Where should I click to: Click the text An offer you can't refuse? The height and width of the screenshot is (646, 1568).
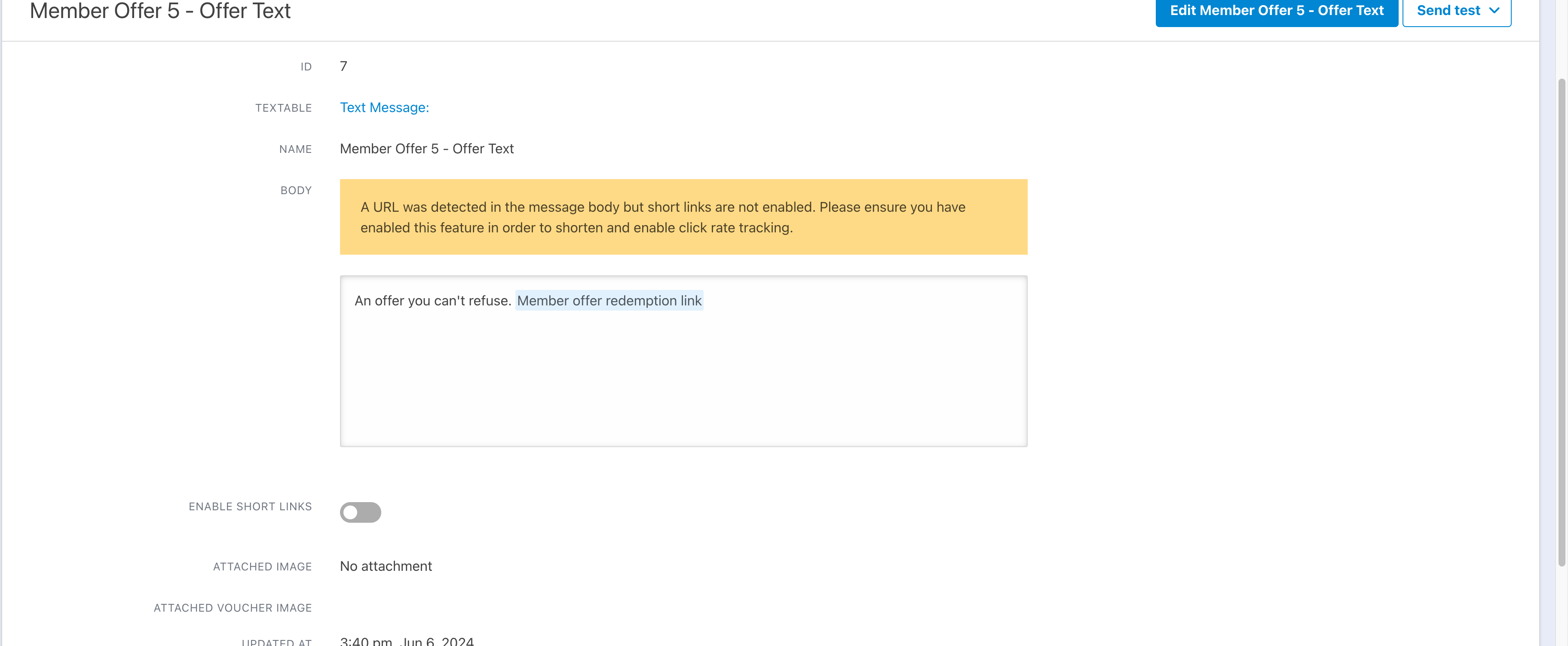click(432, 301)
